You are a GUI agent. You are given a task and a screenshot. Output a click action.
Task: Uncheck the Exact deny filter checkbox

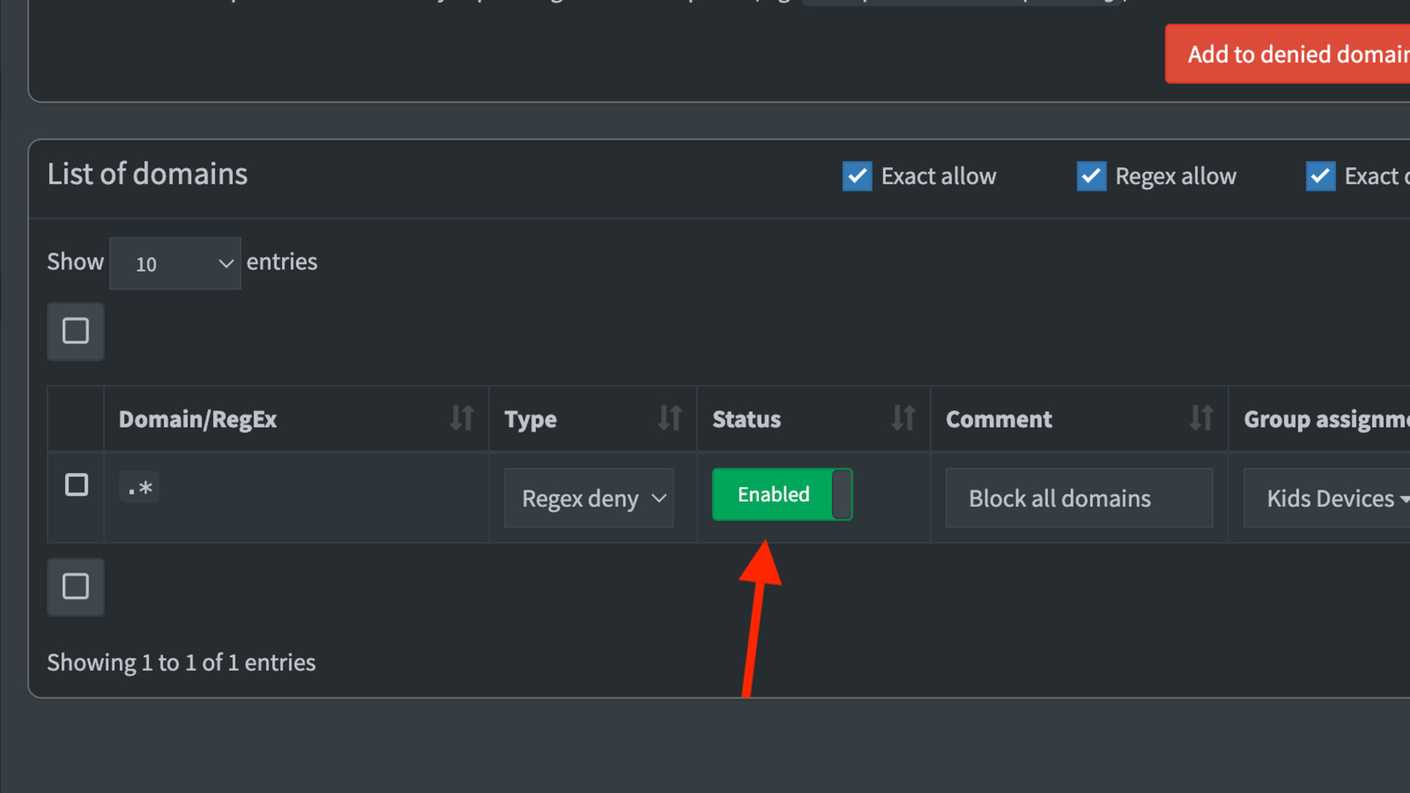(1320, 176)
